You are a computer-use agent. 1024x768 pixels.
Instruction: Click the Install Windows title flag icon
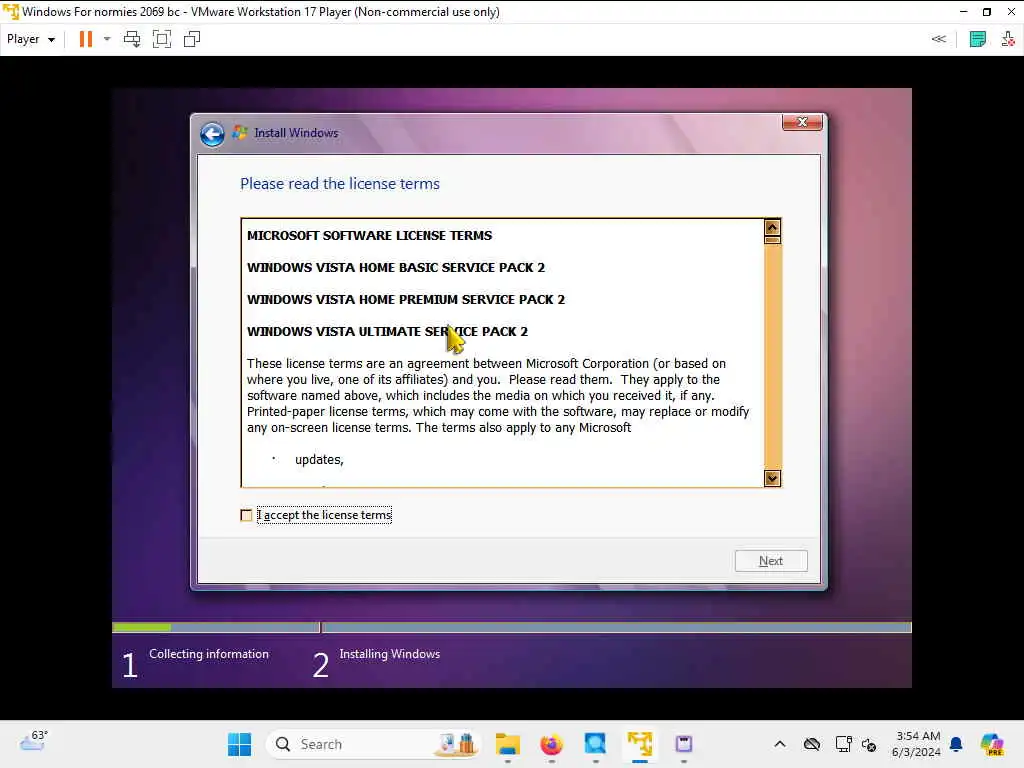[x=240, y=133]
